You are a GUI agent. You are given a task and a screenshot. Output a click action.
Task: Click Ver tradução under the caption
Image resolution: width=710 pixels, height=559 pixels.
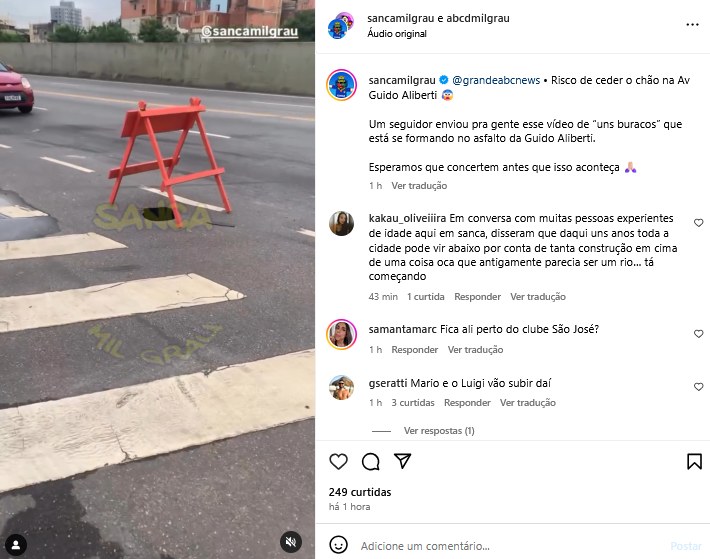click(x=419, y=186)
